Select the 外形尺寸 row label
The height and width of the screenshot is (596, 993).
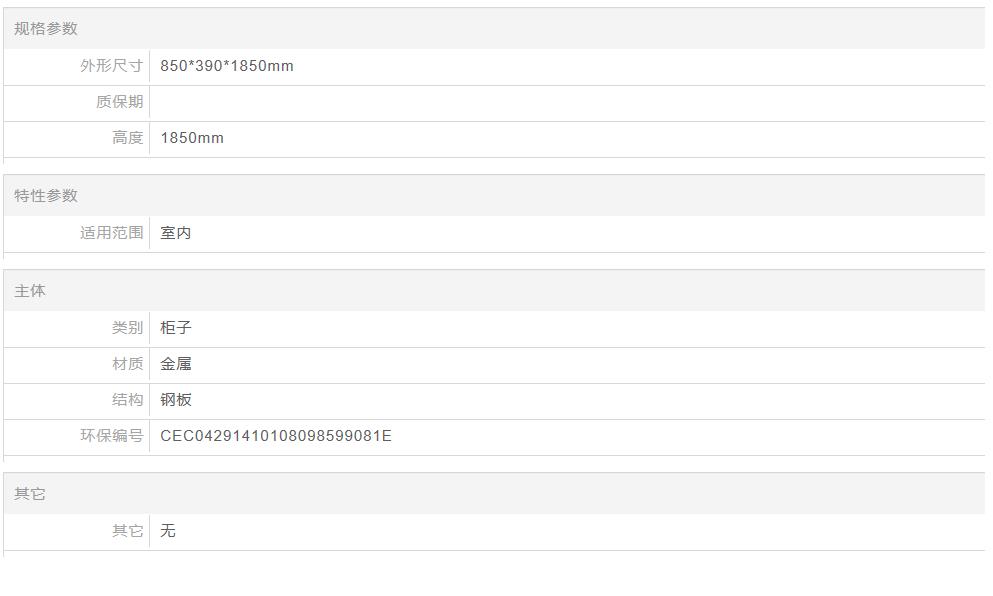pos(112,66)
